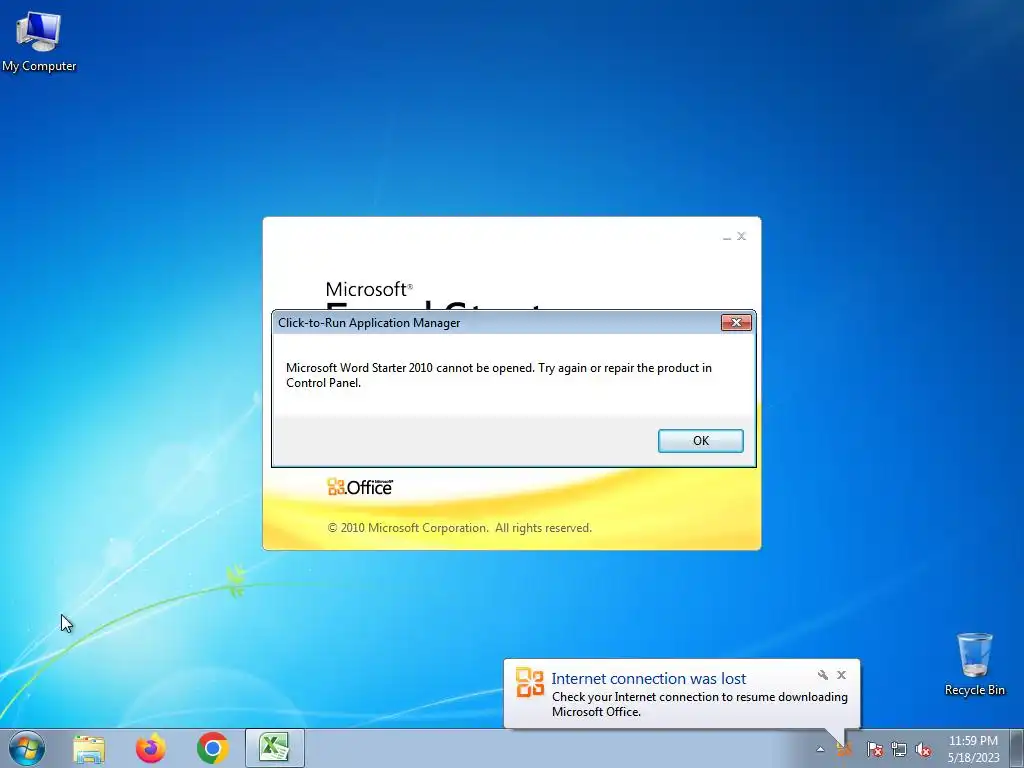Viewport: 1024px width, 768px height.
Task: Click the Office tray icon
Action: (x=845, y=749)
